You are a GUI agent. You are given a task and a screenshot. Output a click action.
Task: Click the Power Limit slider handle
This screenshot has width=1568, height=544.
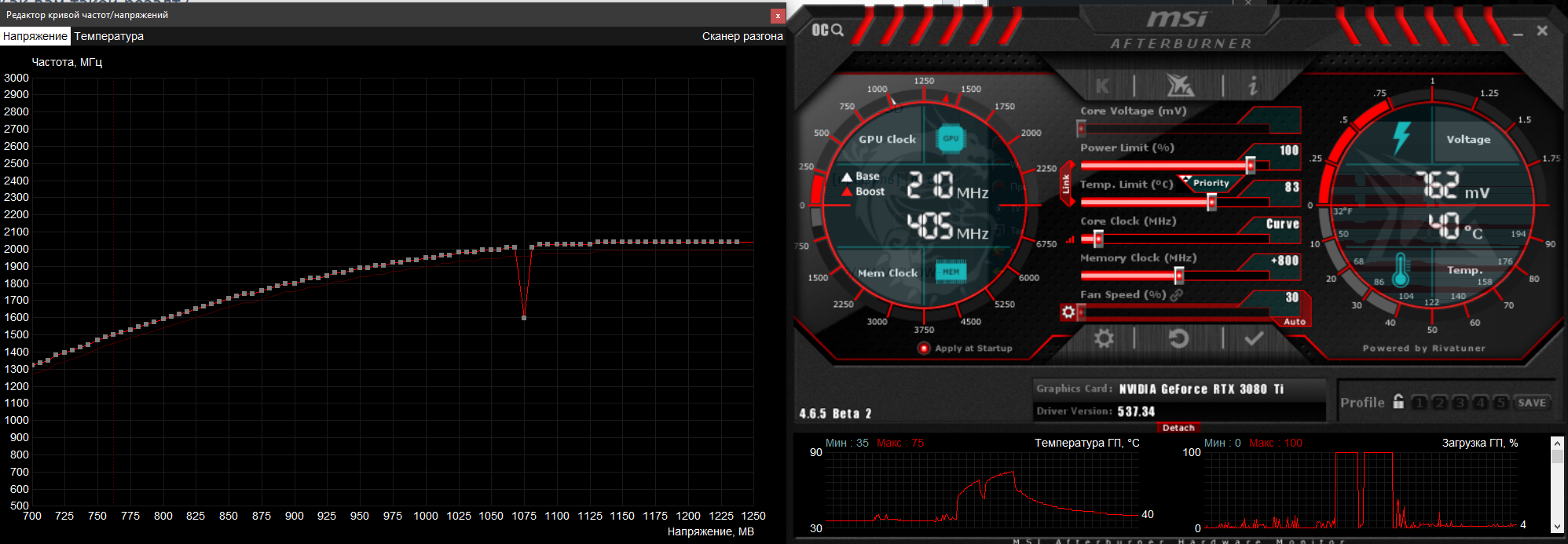1251,165
